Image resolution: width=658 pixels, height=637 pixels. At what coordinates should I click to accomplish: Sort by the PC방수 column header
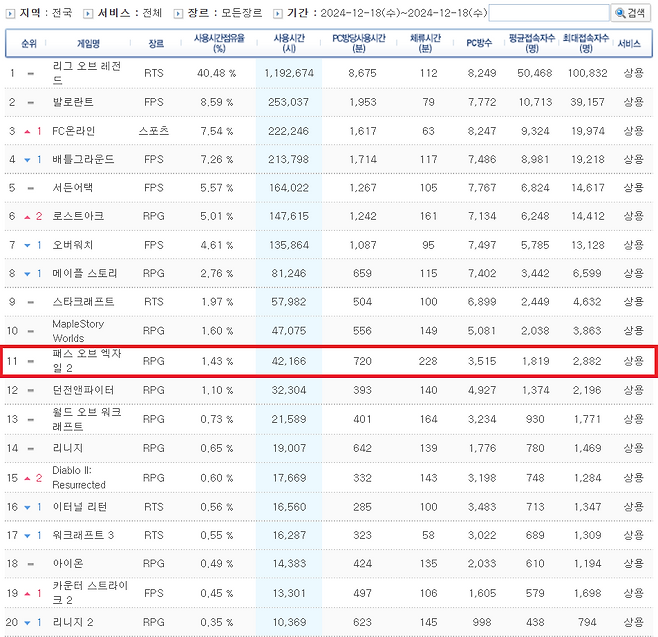pos(479,44)
